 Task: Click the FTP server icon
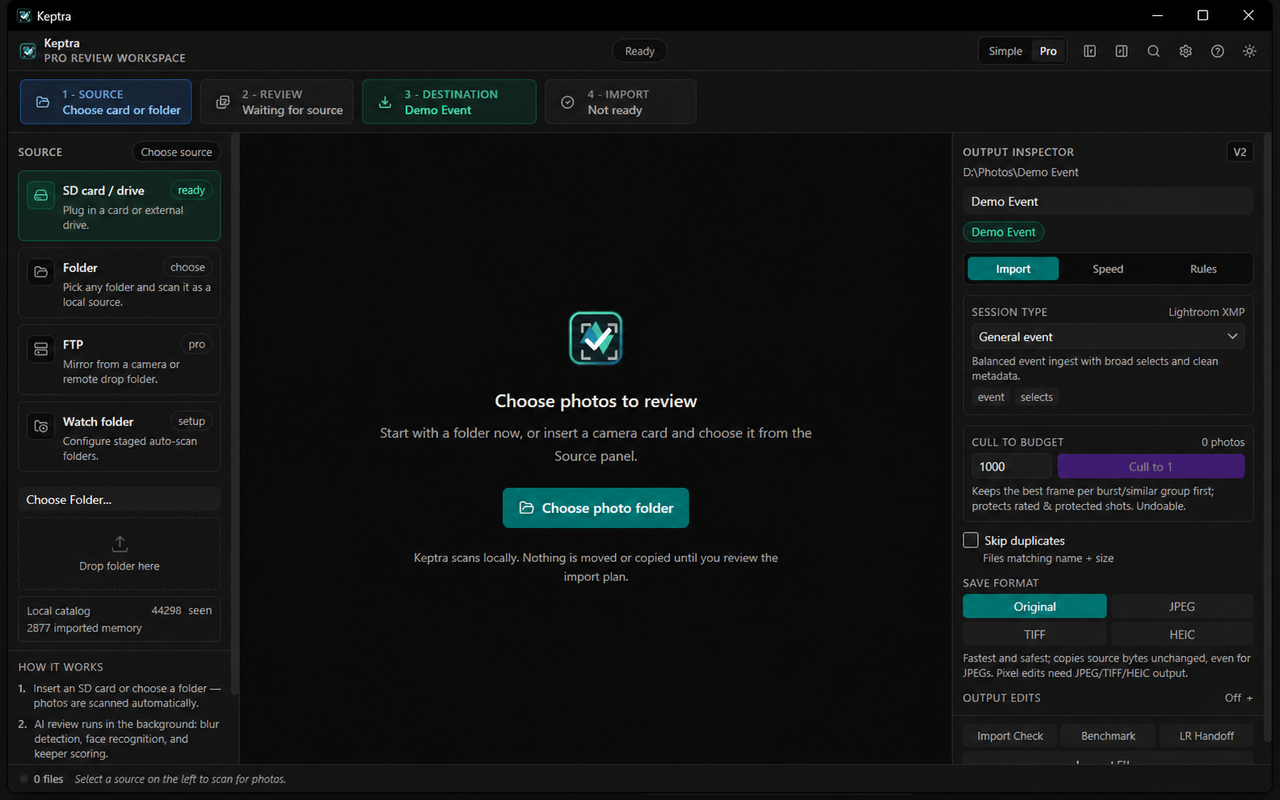pos(41,349)
